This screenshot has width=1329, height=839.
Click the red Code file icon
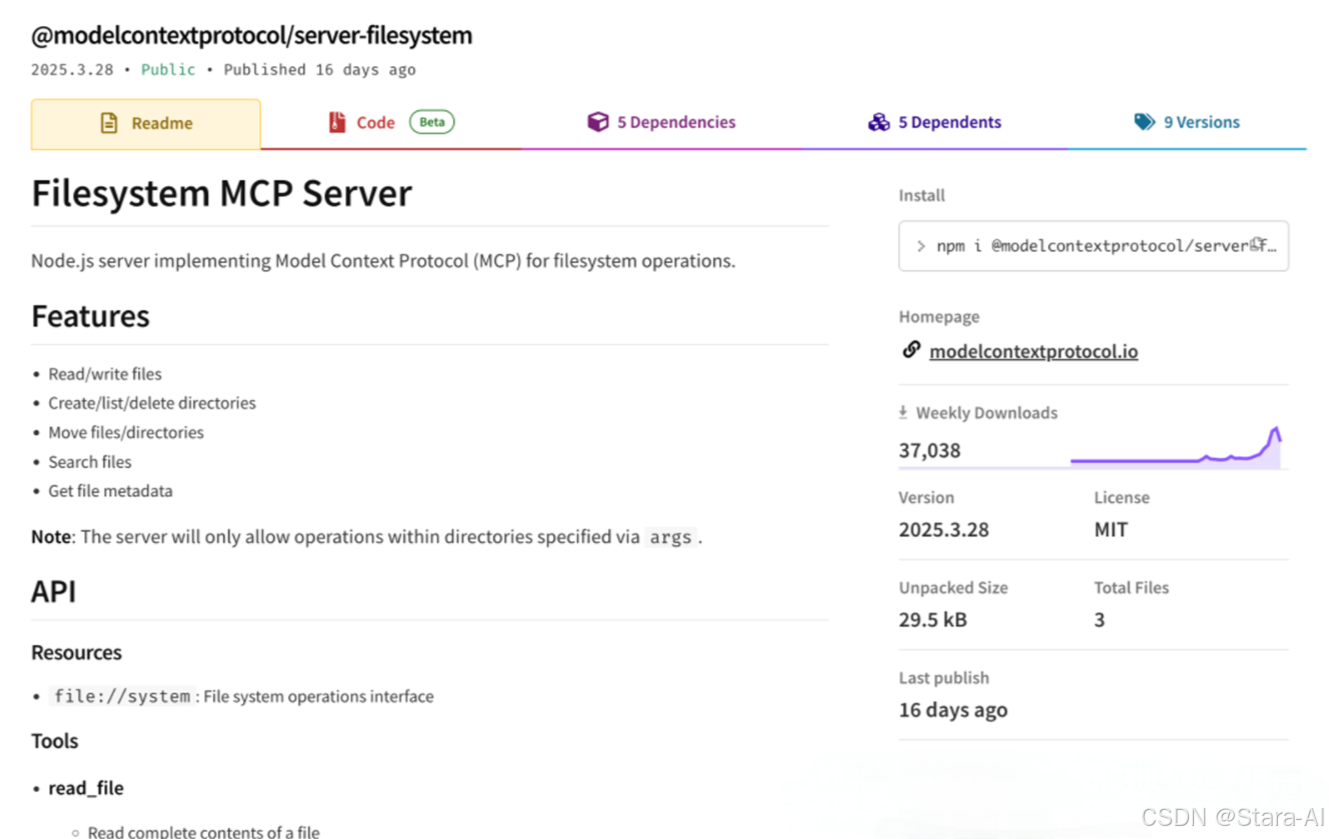[337, 122]
